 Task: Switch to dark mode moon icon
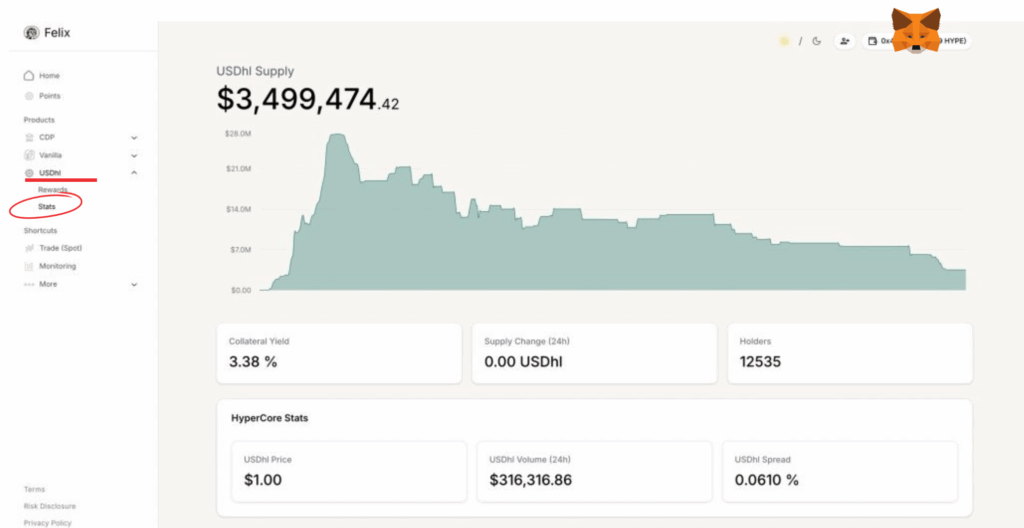coord(816,41)
